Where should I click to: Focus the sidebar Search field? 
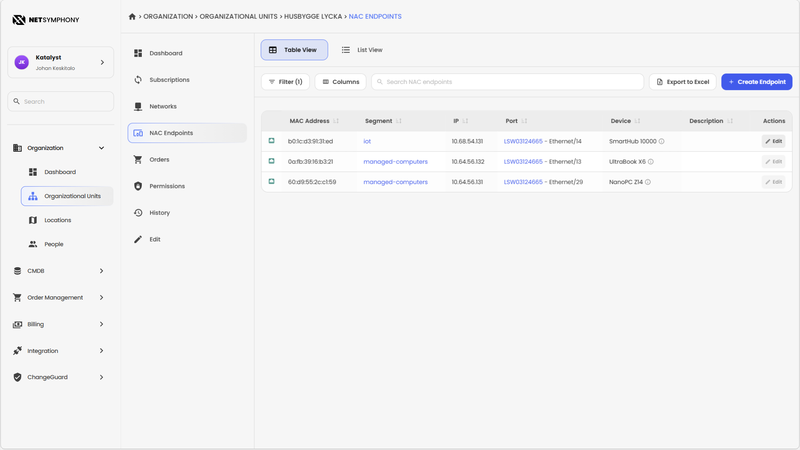(61, 102)
